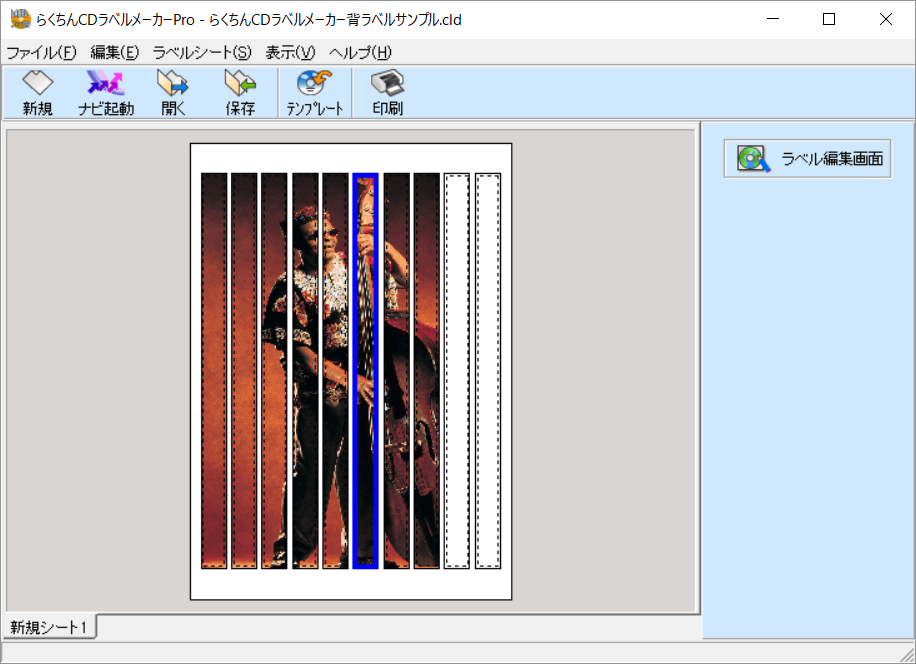Open the ファイル(F) menu
Viewport: 916px width, 664px height.
[x=41, y=53]
